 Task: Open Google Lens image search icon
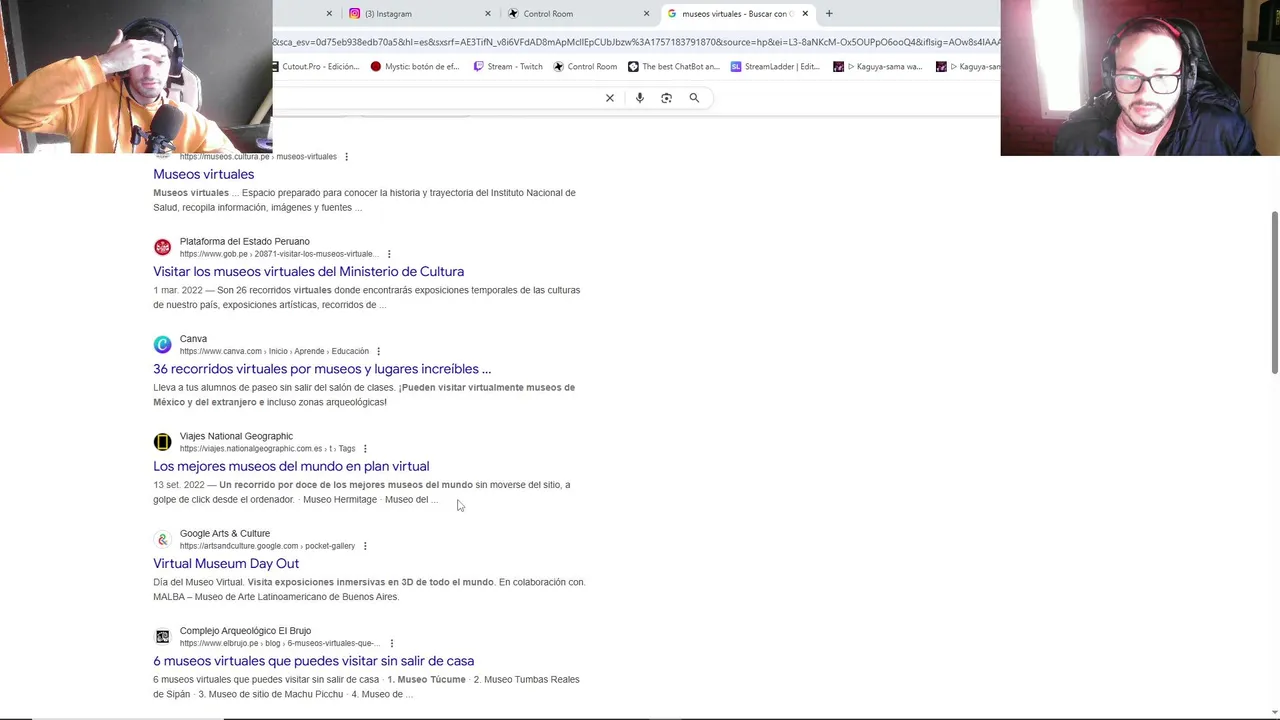[666, 98]
